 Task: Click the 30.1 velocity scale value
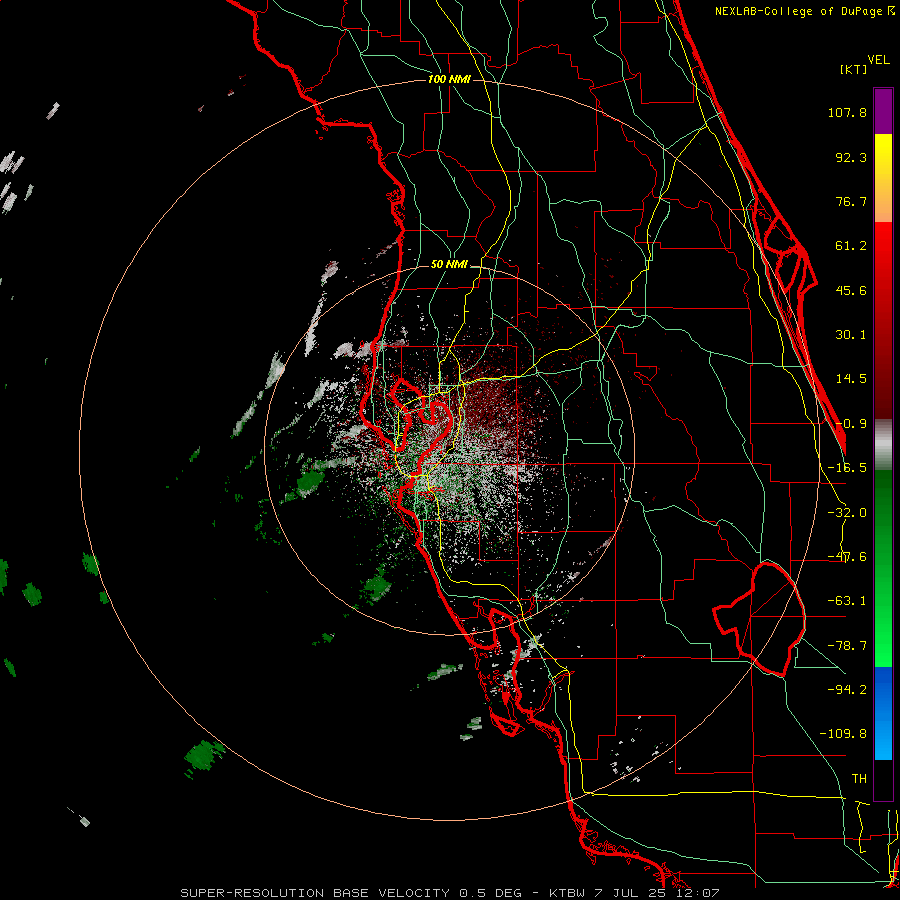pos(851,335)
